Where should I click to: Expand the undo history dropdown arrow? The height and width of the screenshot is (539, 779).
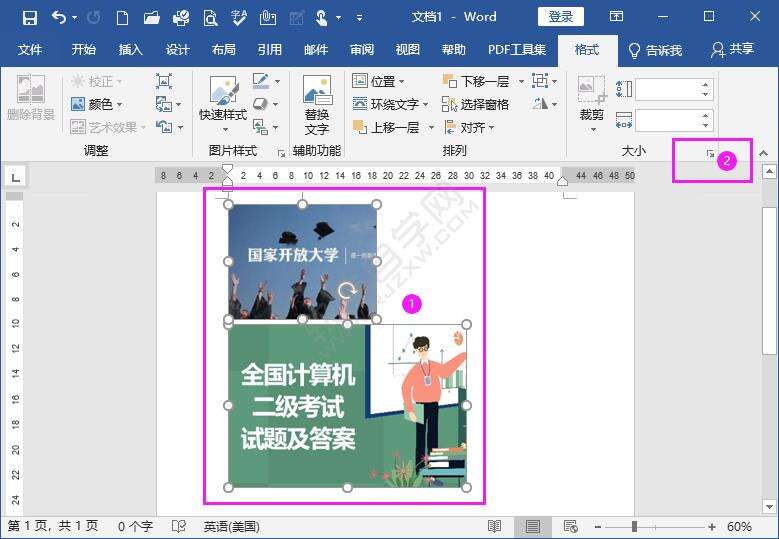coord(75,18)
